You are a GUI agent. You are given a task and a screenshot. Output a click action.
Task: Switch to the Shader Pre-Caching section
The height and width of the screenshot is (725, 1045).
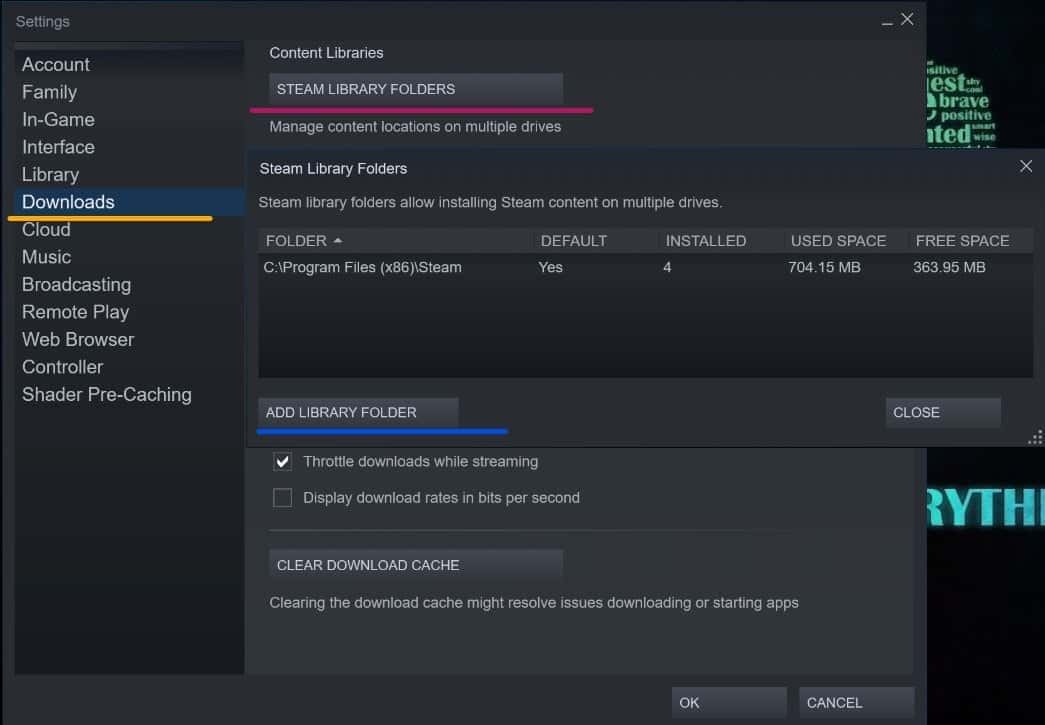106,394
